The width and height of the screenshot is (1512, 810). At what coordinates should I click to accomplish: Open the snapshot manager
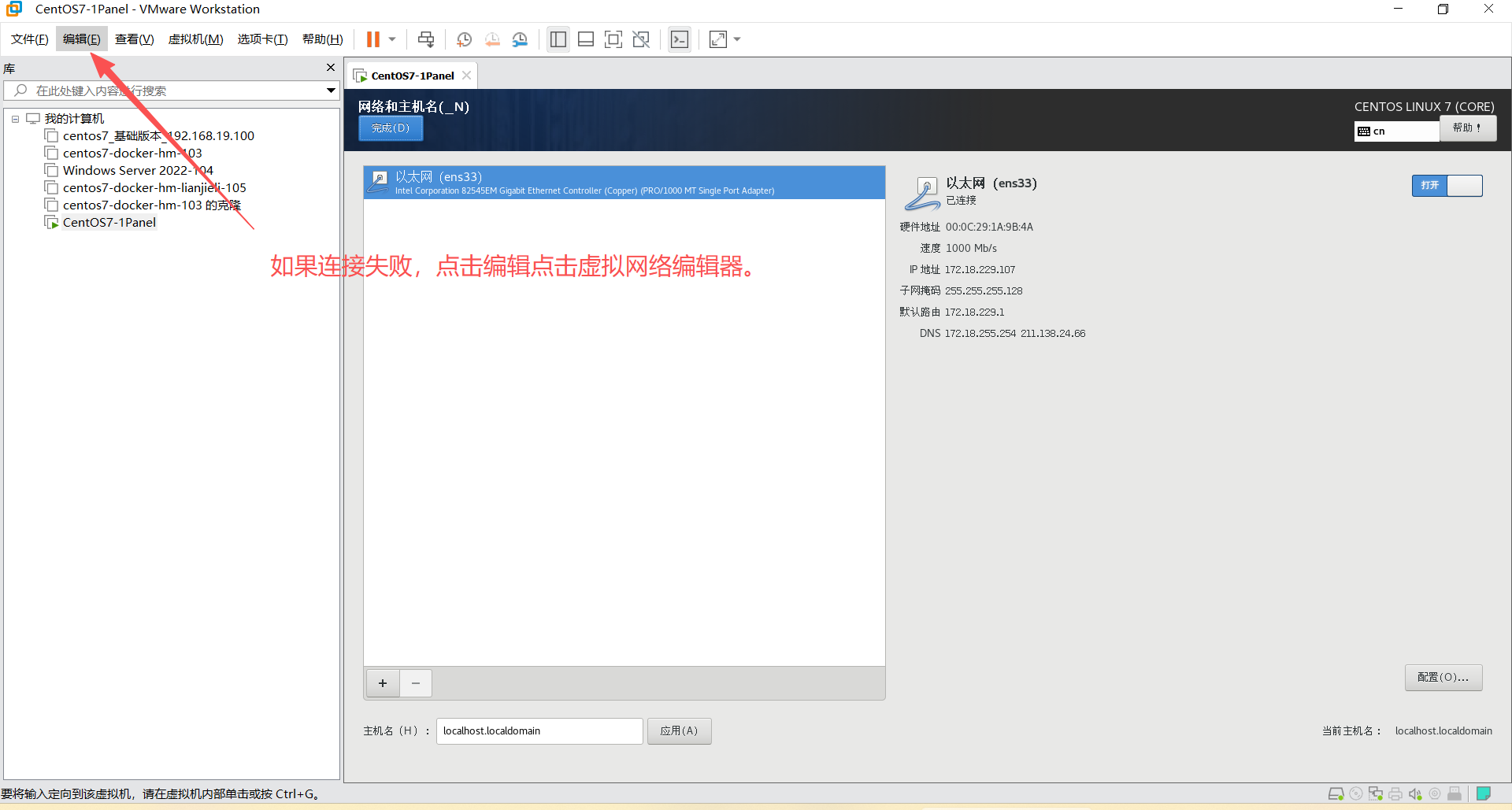pyautogui.click(x=520, y=39)
